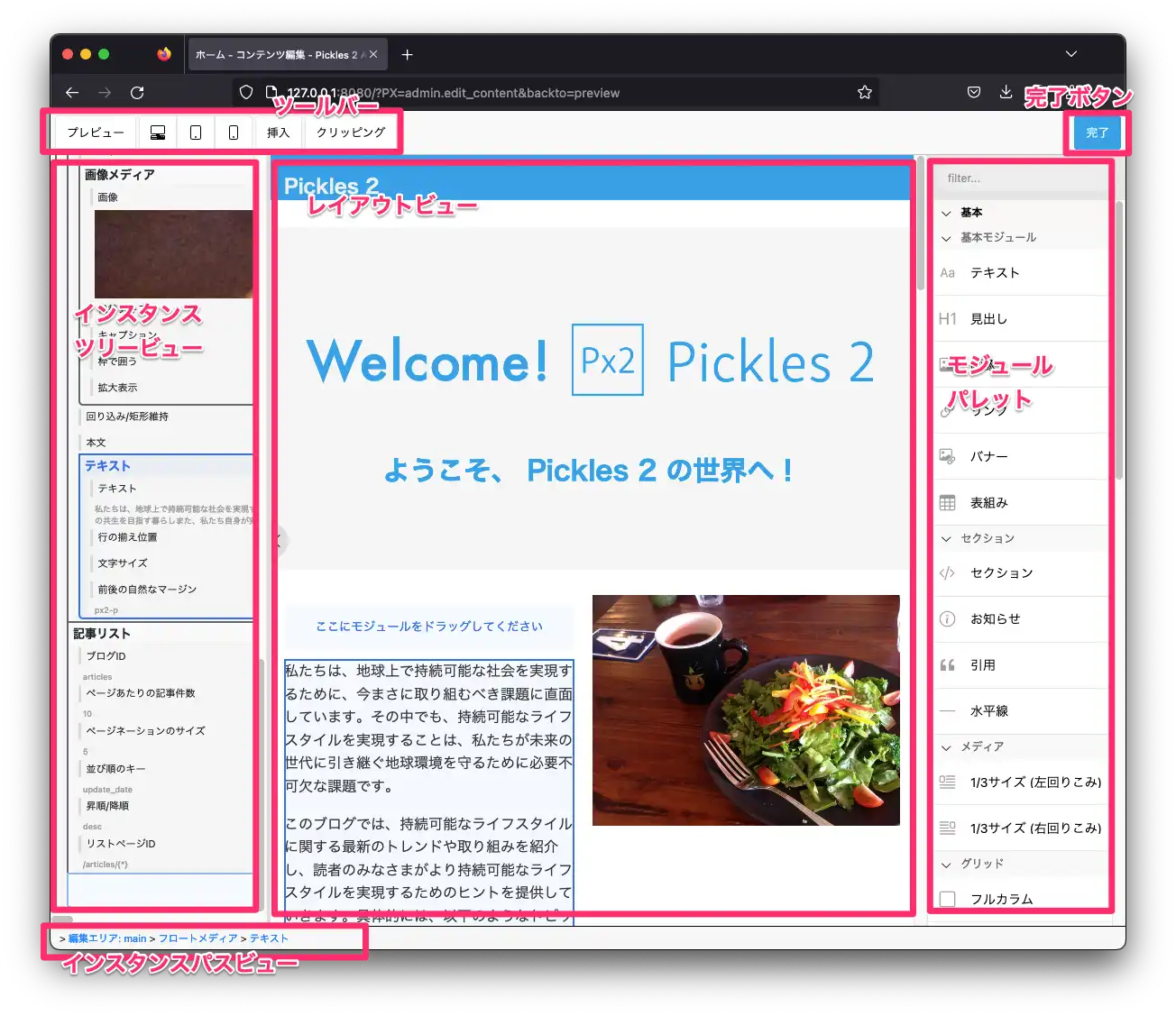Select the お知らせ info module icon
1176x1016 pixels.
coord(947,619)
